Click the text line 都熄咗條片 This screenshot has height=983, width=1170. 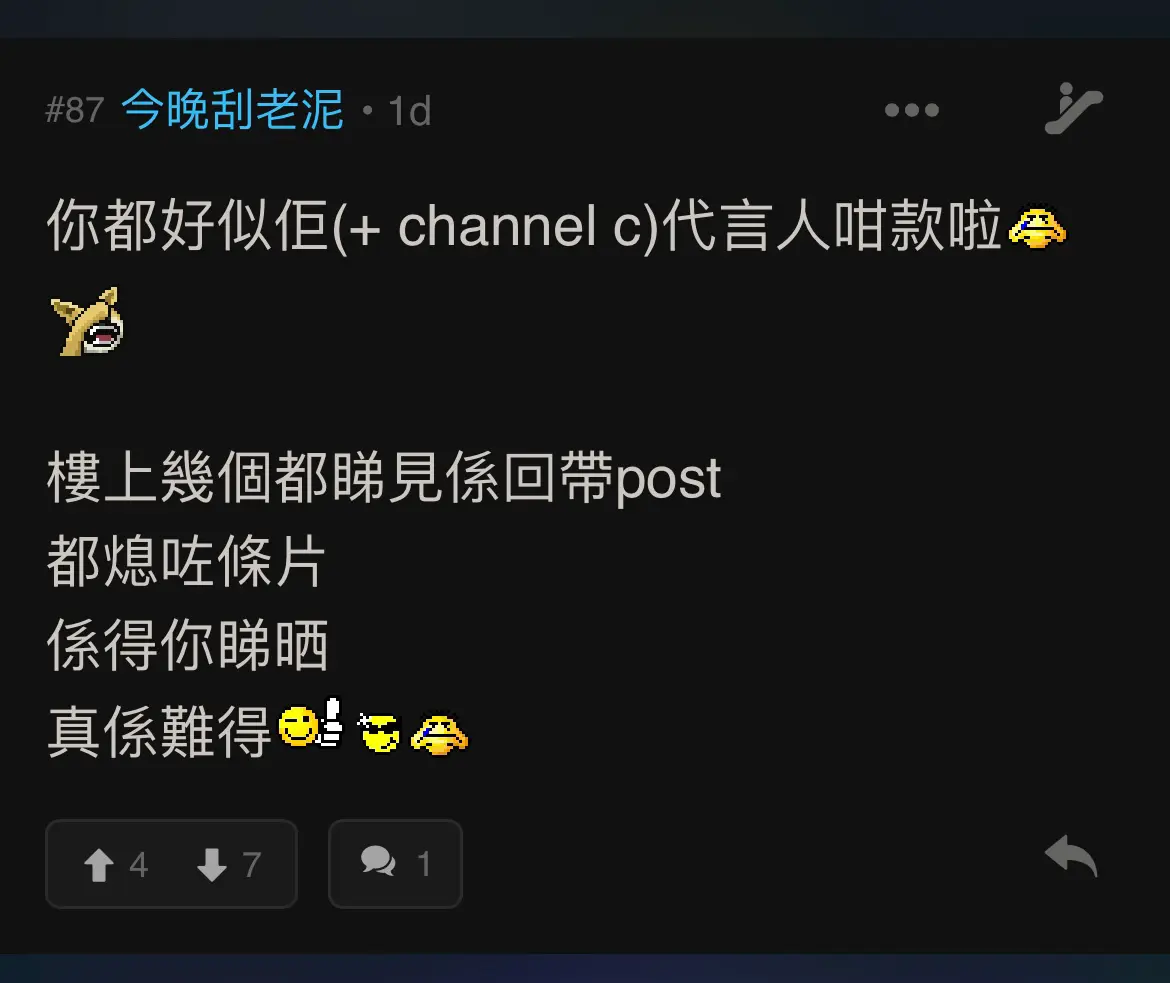pos(186,561)
